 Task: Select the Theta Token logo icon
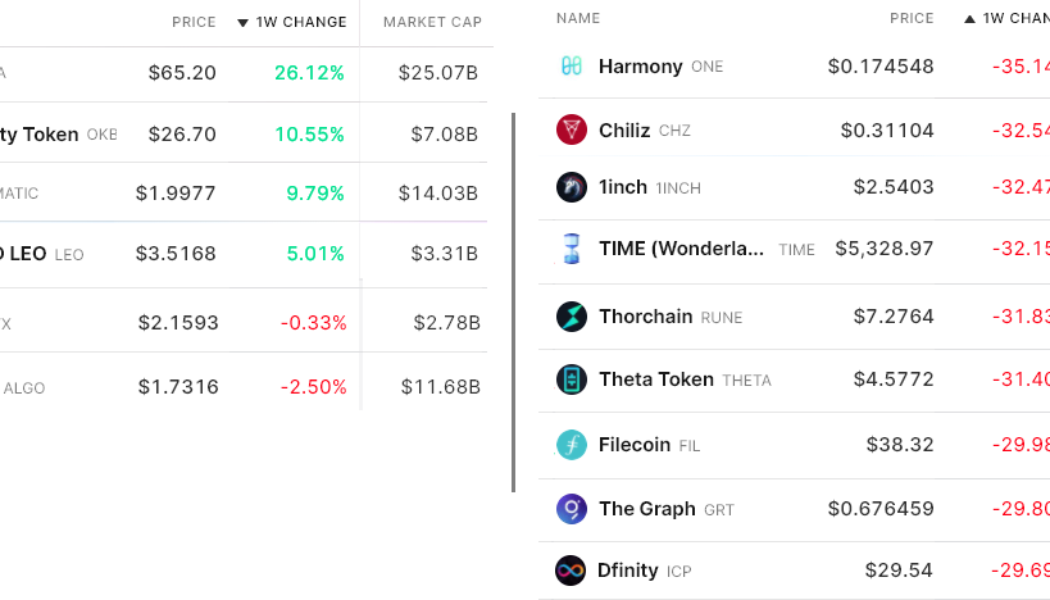(x=571, y=380)
